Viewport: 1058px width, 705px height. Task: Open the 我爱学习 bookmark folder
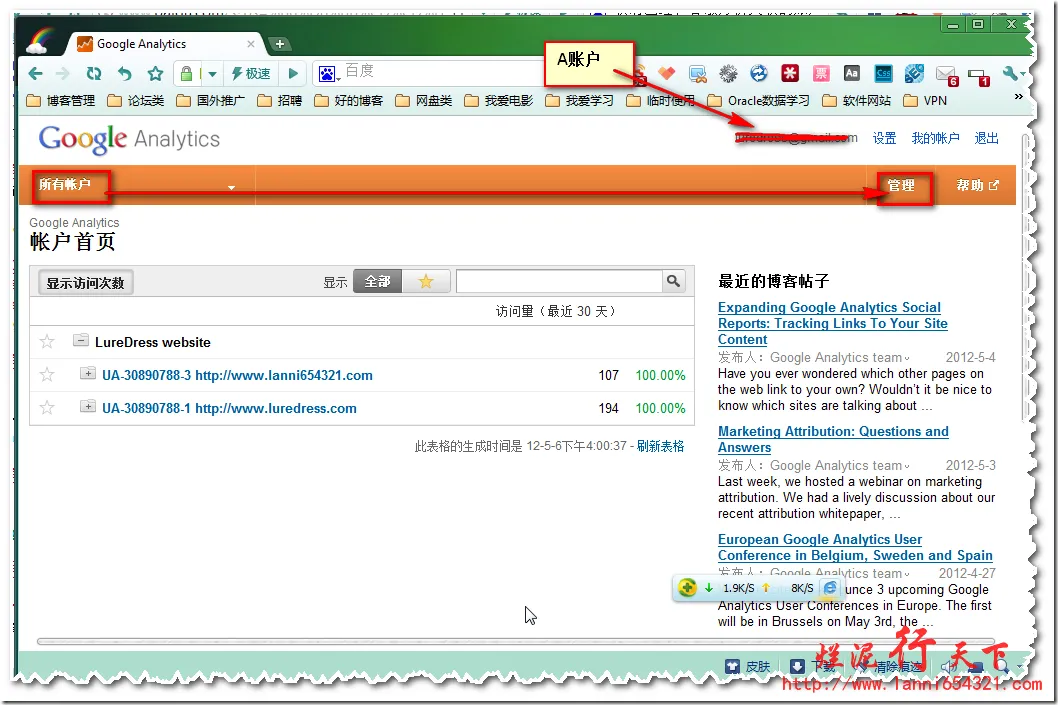point(579,101)
